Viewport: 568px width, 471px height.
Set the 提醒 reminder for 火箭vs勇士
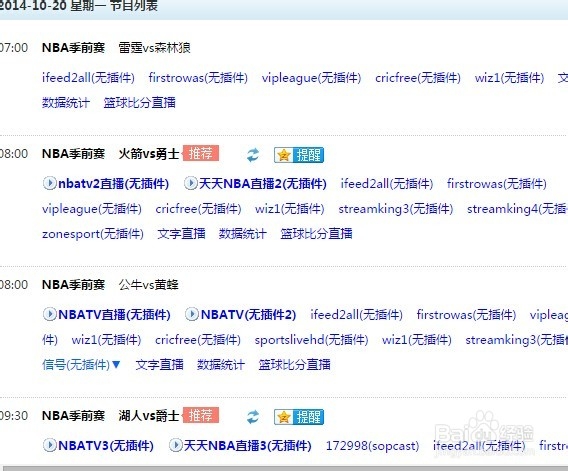click(299, 155)
